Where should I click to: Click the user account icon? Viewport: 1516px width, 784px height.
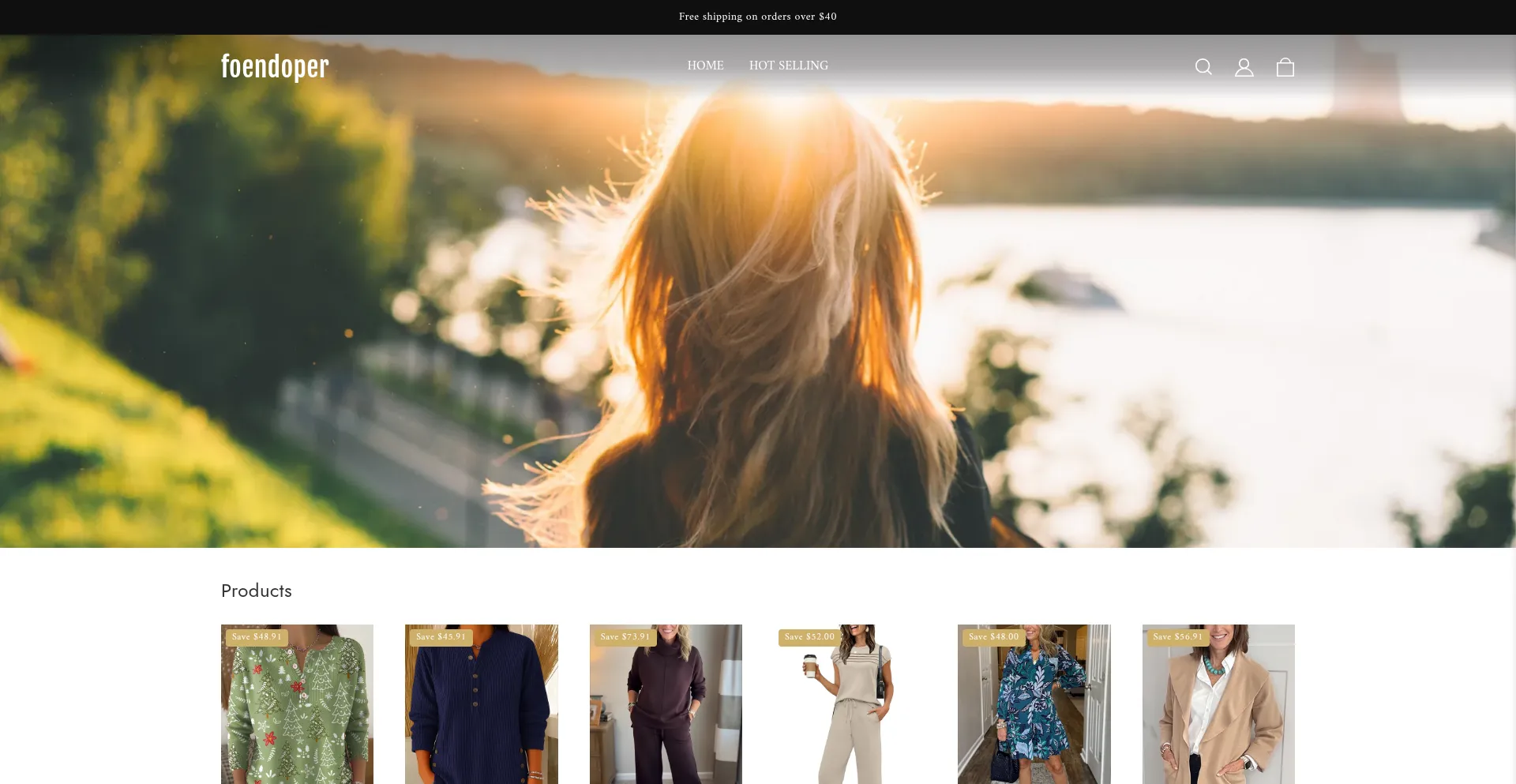[1244, 67]
